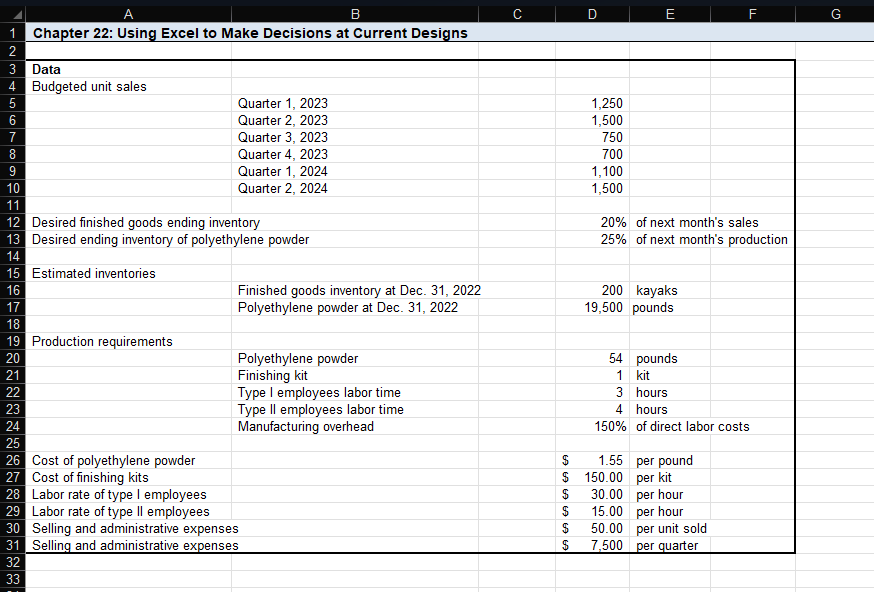Select the bold "Data" cell
Image resolution: width=874 pixels, height=592 pixels.
[46, 70]
